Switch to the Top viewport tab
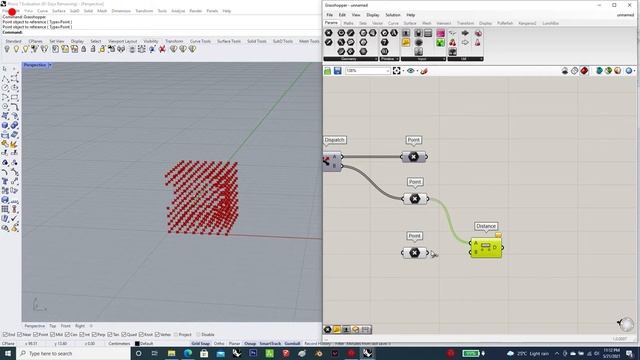Image resolution: width=640 pixels, height=360 pixels. pos(53,326)
